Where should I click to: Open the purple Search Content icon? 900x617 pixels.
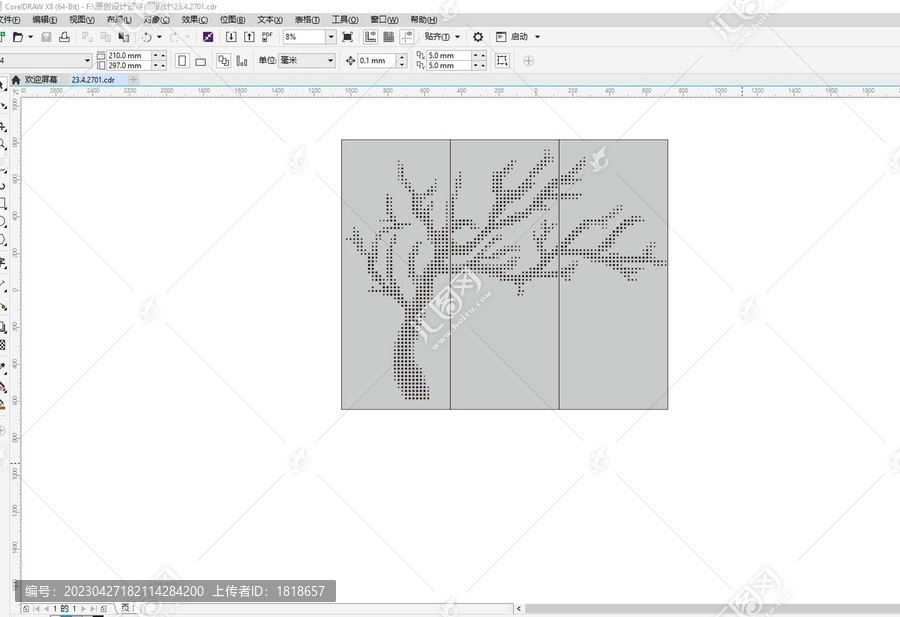208,37
